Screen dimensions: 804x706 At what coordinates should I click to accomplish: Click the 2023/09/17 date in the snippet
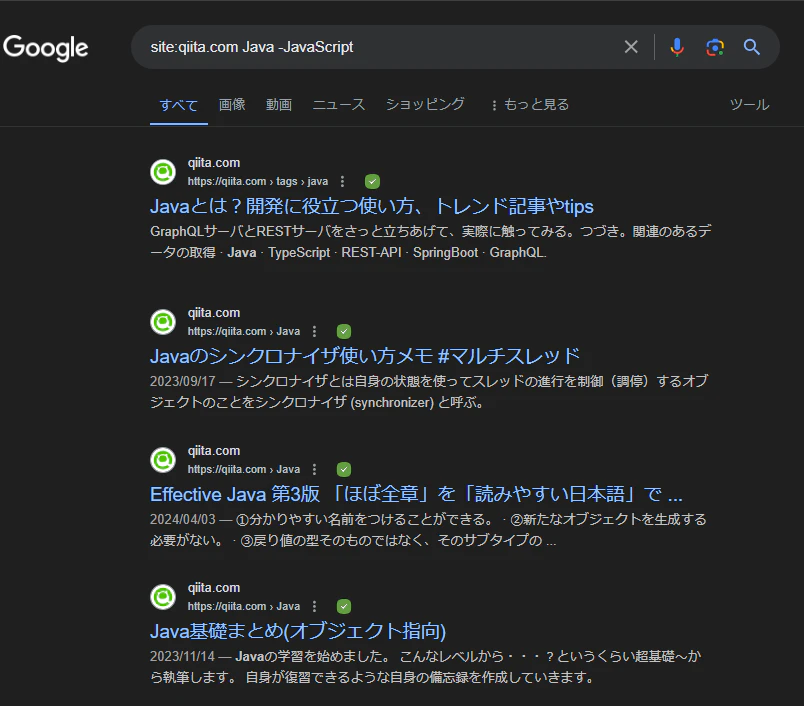click(183, 381)
